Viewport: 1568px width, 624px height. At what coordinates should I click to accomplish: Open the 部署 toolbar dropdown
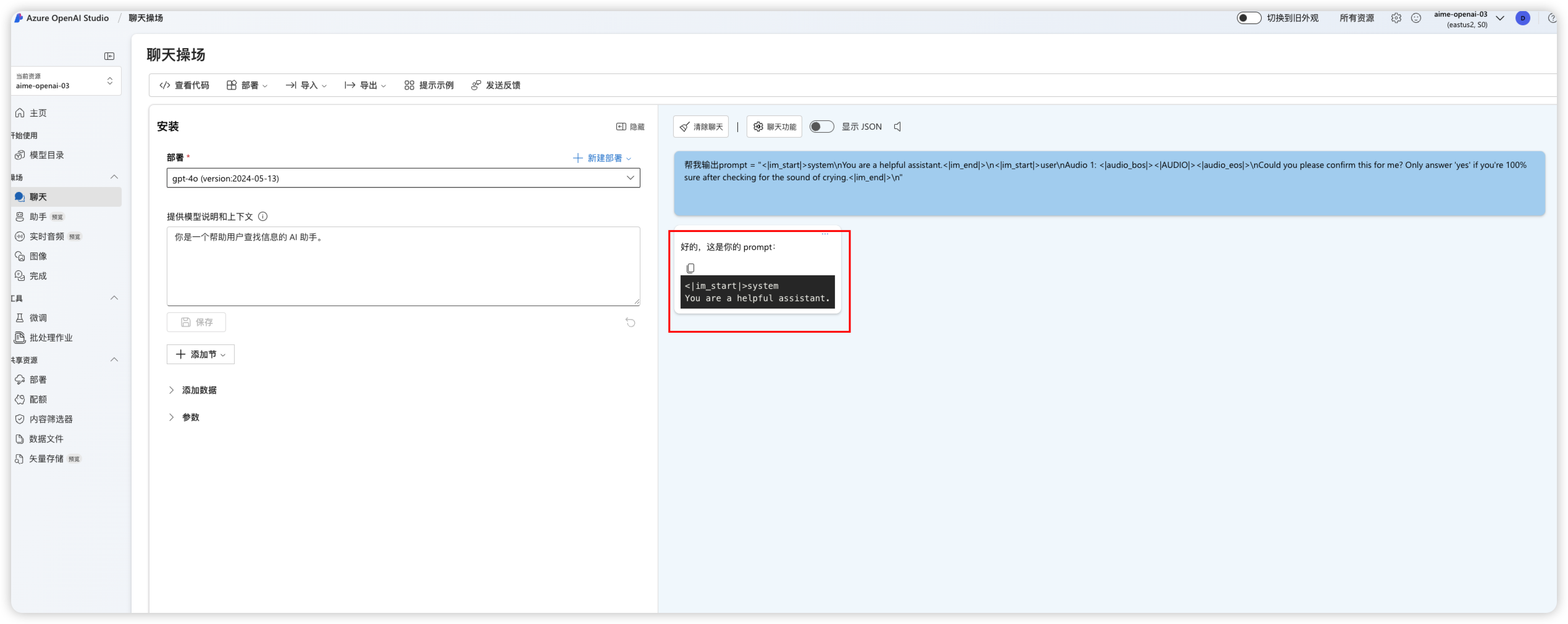pyautogui.click(x=247, y=85)
